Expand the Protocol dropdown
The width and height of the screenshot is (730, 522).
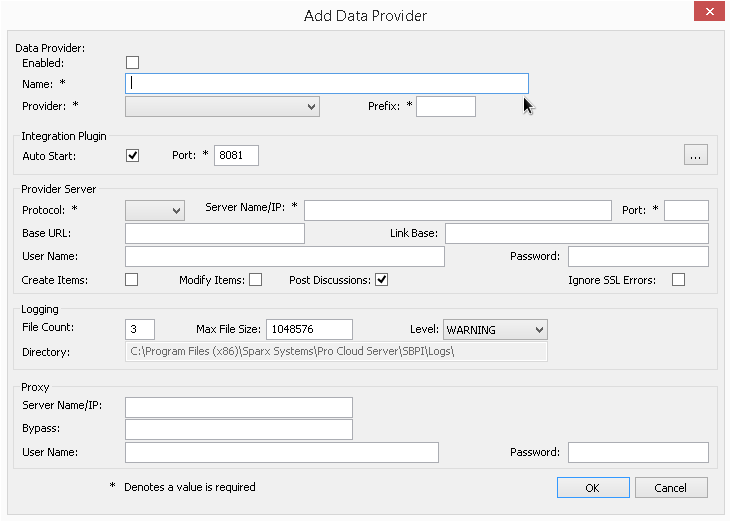[155, 210]
